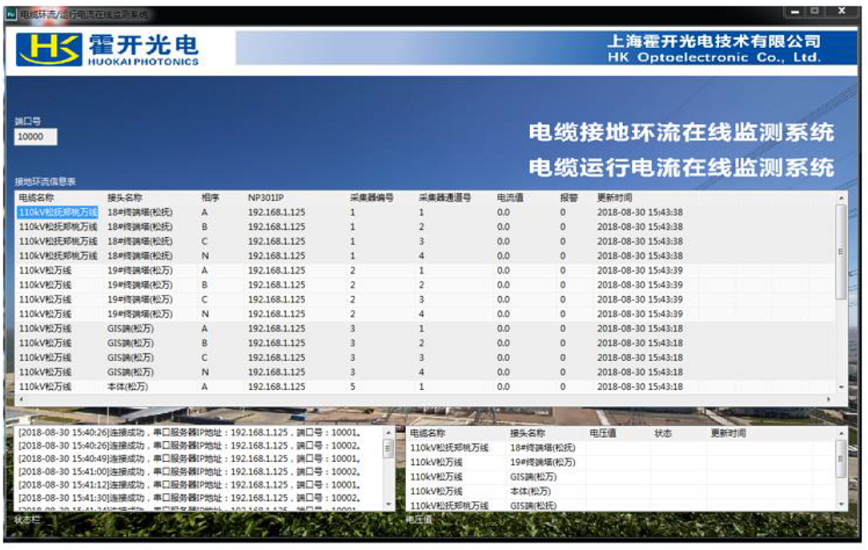Click the voltage table scrollbar down arrow
This screenshot has width=868, height=550.
point(841,504)
